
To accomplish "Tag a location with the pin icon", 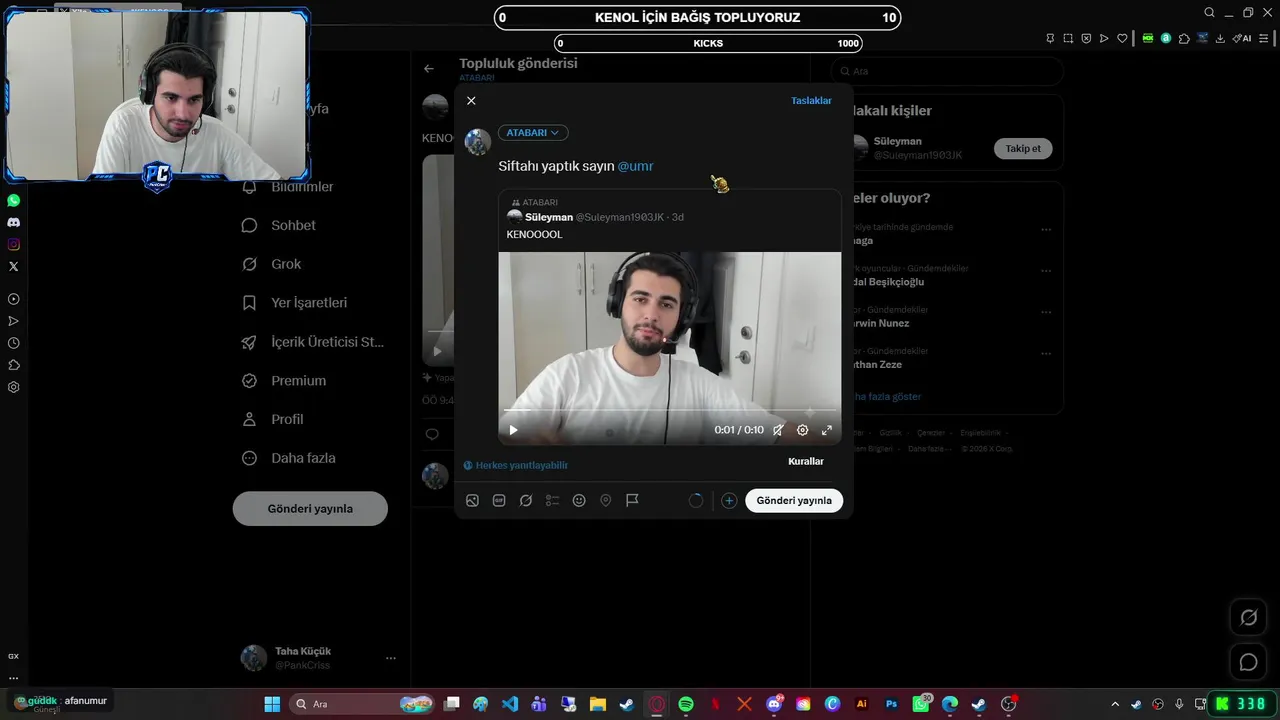I will click(x=606, y=501).
